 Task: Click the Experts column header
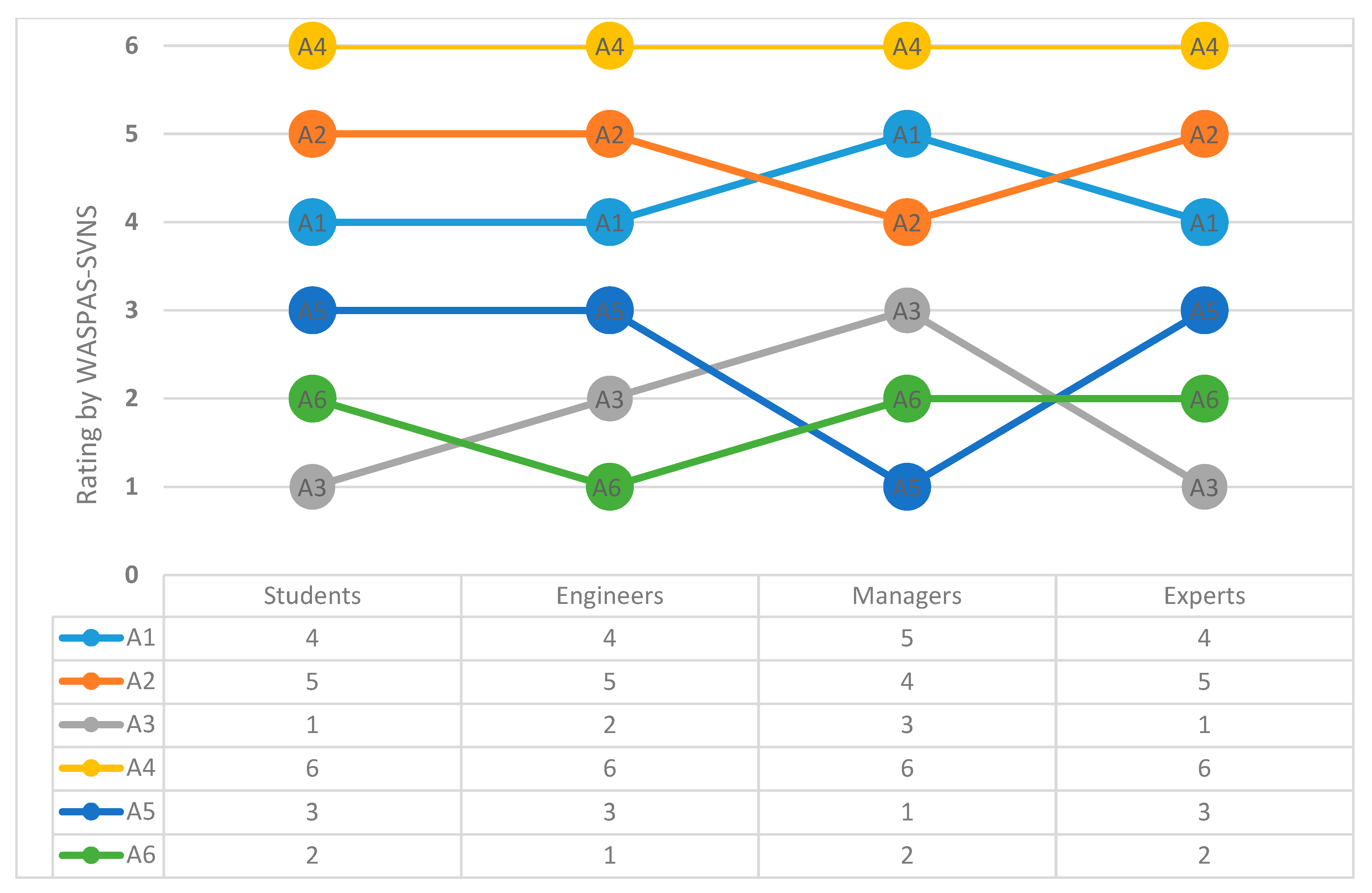1204,596
